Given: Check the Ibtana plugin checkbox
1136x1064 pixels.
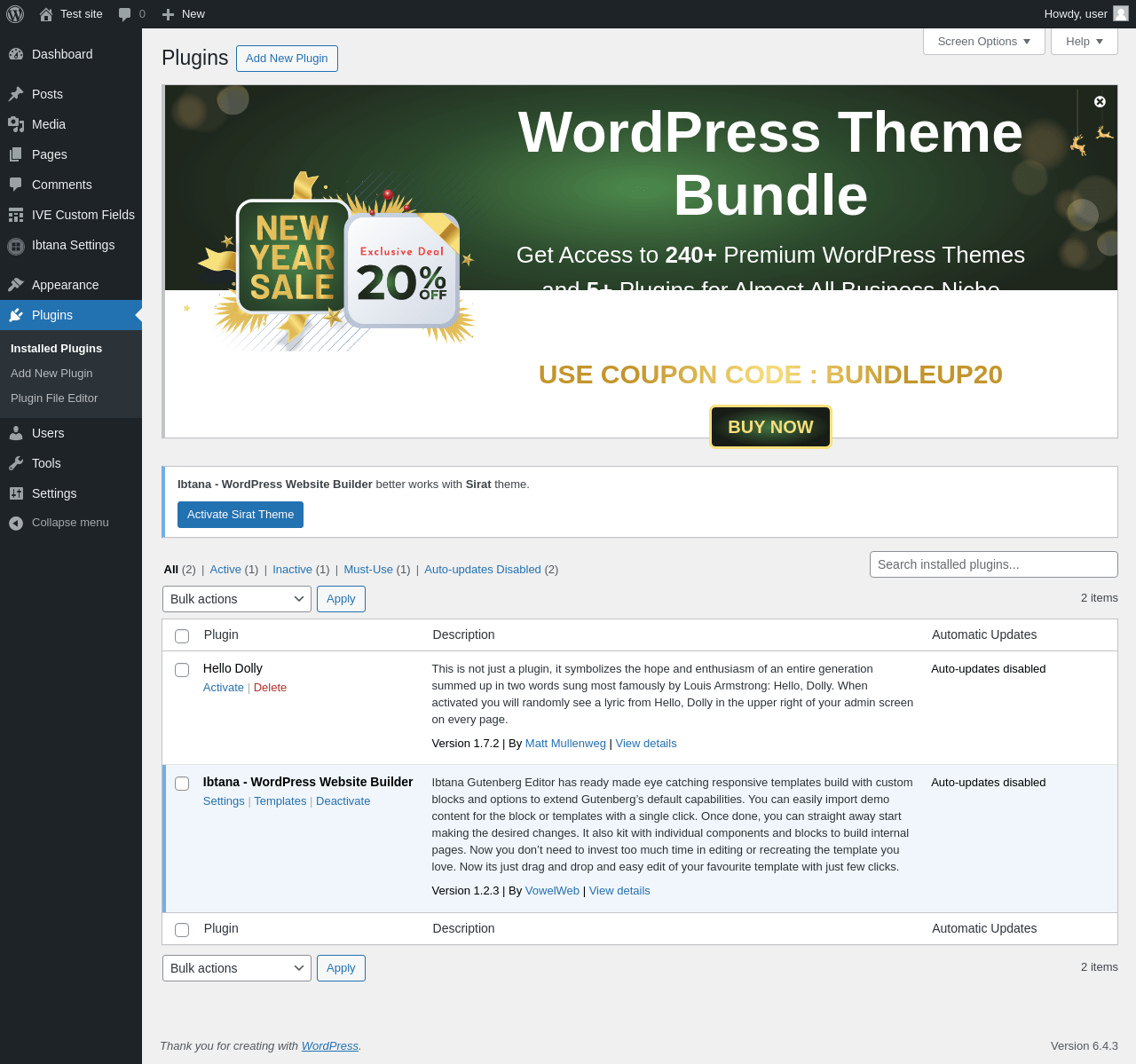Looking at the screenshot, I should (x=182, y=784).
